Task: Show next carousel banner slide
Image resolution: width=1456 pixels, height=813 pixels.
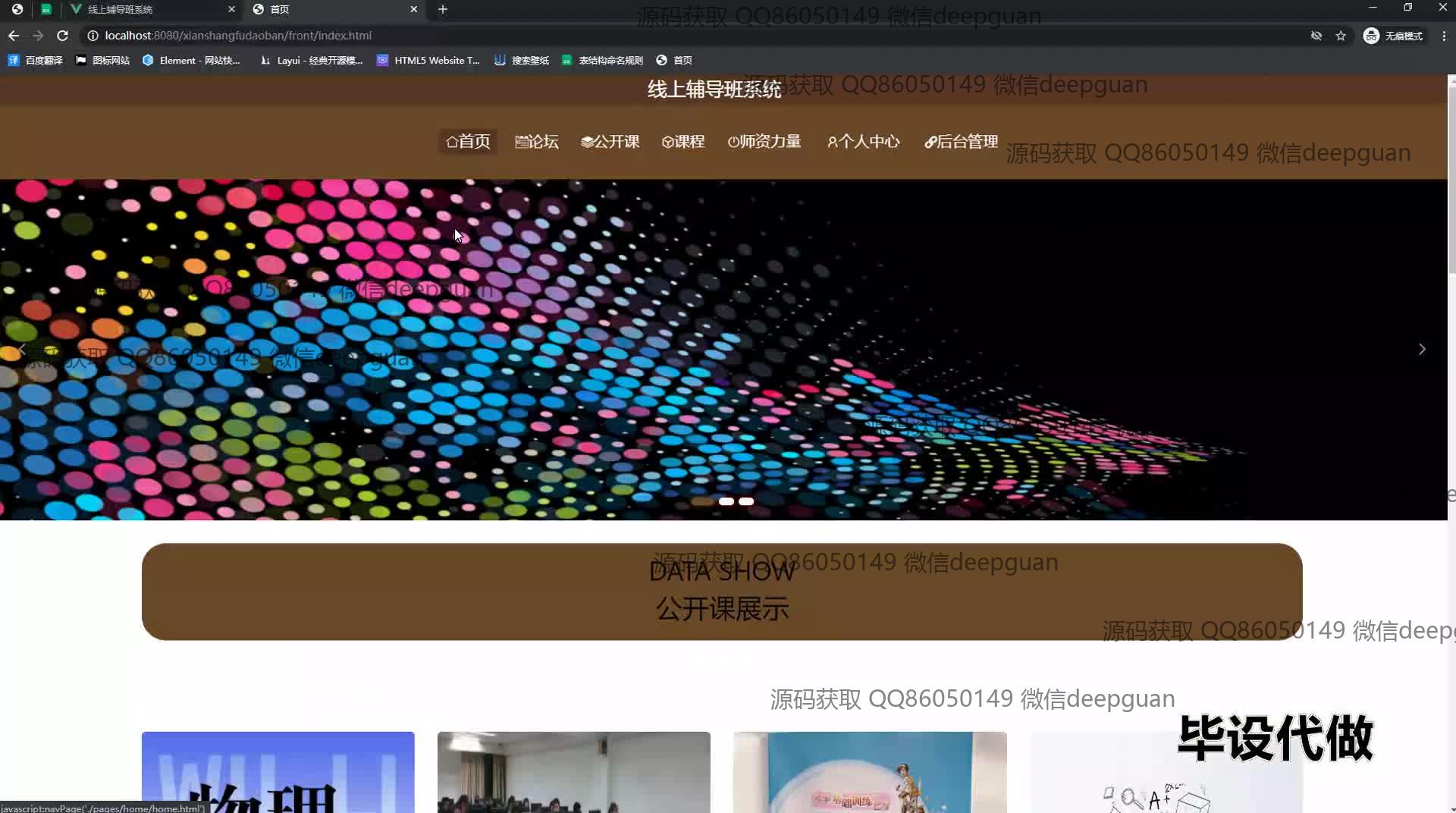Action: [1422, 350]
